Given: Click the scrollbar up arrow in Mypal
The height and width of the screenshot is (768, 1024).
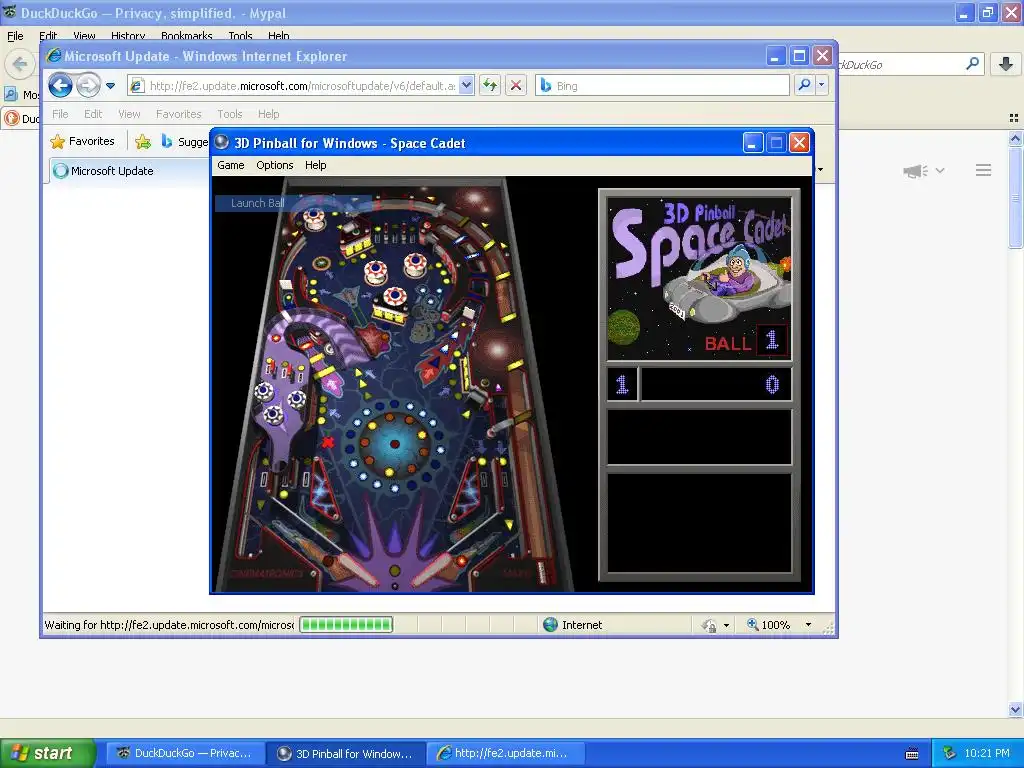Looking at the screenshot, I should click(x=1015, y=138).
